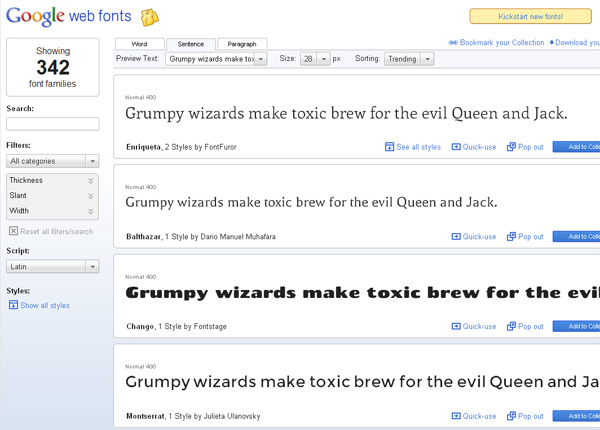Click the Pop out icon for Enriqueta

(511, 147)
